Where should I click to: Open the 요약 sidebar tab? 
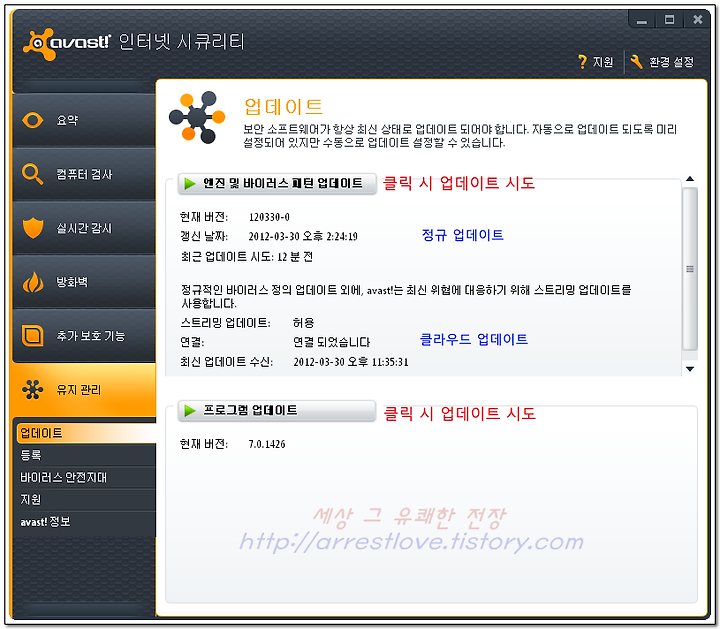pyautogui.click(x=84, y=120)
